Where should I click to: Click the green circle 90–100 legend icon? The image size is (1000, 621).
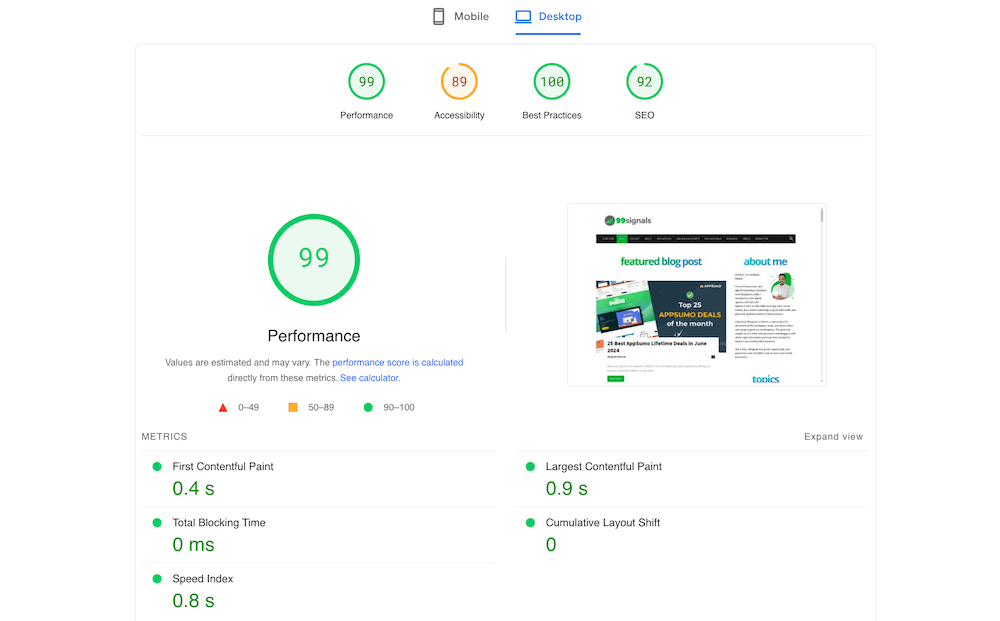(x=368, y=408)
